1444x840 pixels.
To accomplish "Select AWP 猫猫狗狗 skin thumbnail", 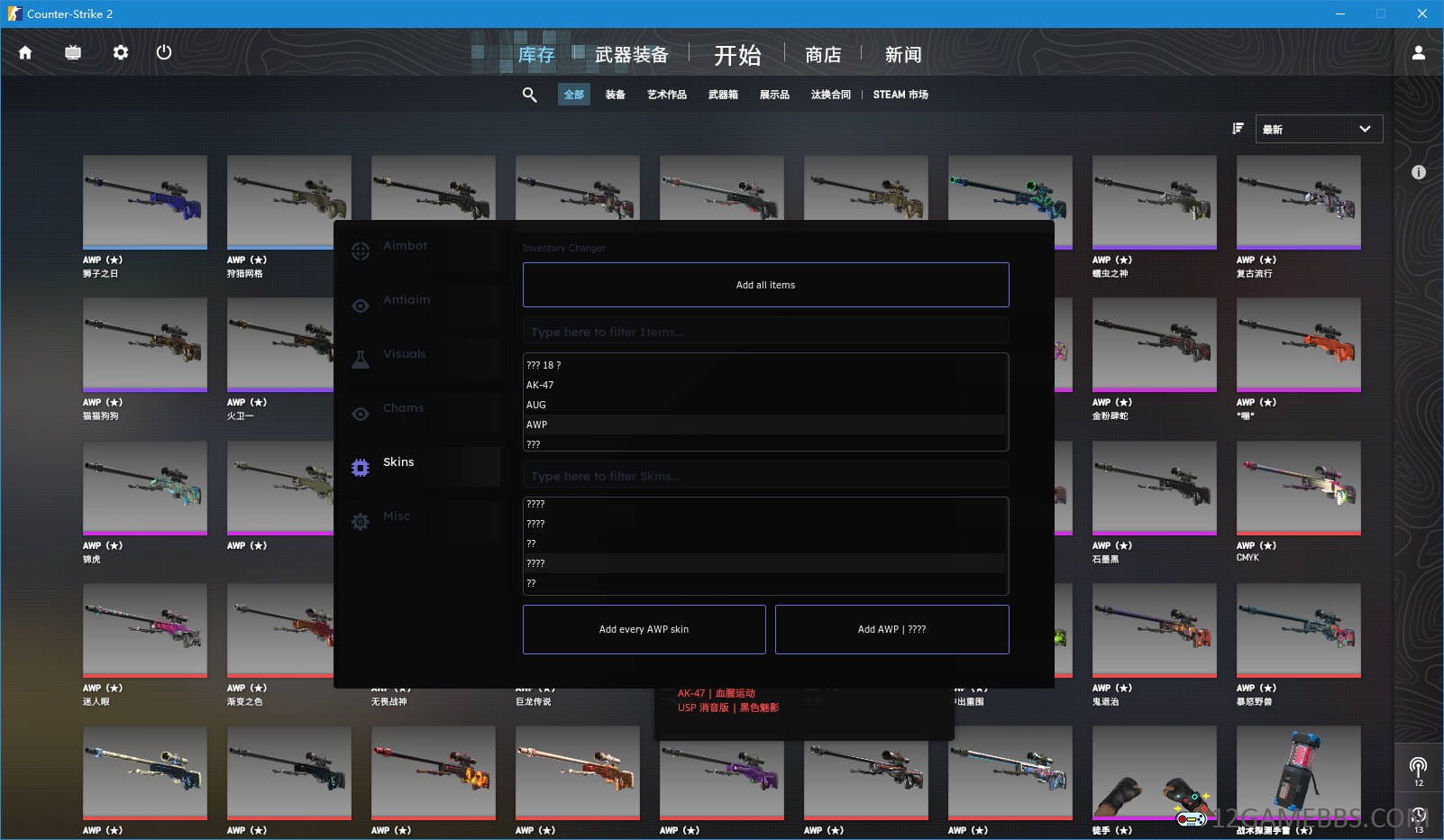I will pyautogui.click(x=145, y=344).
